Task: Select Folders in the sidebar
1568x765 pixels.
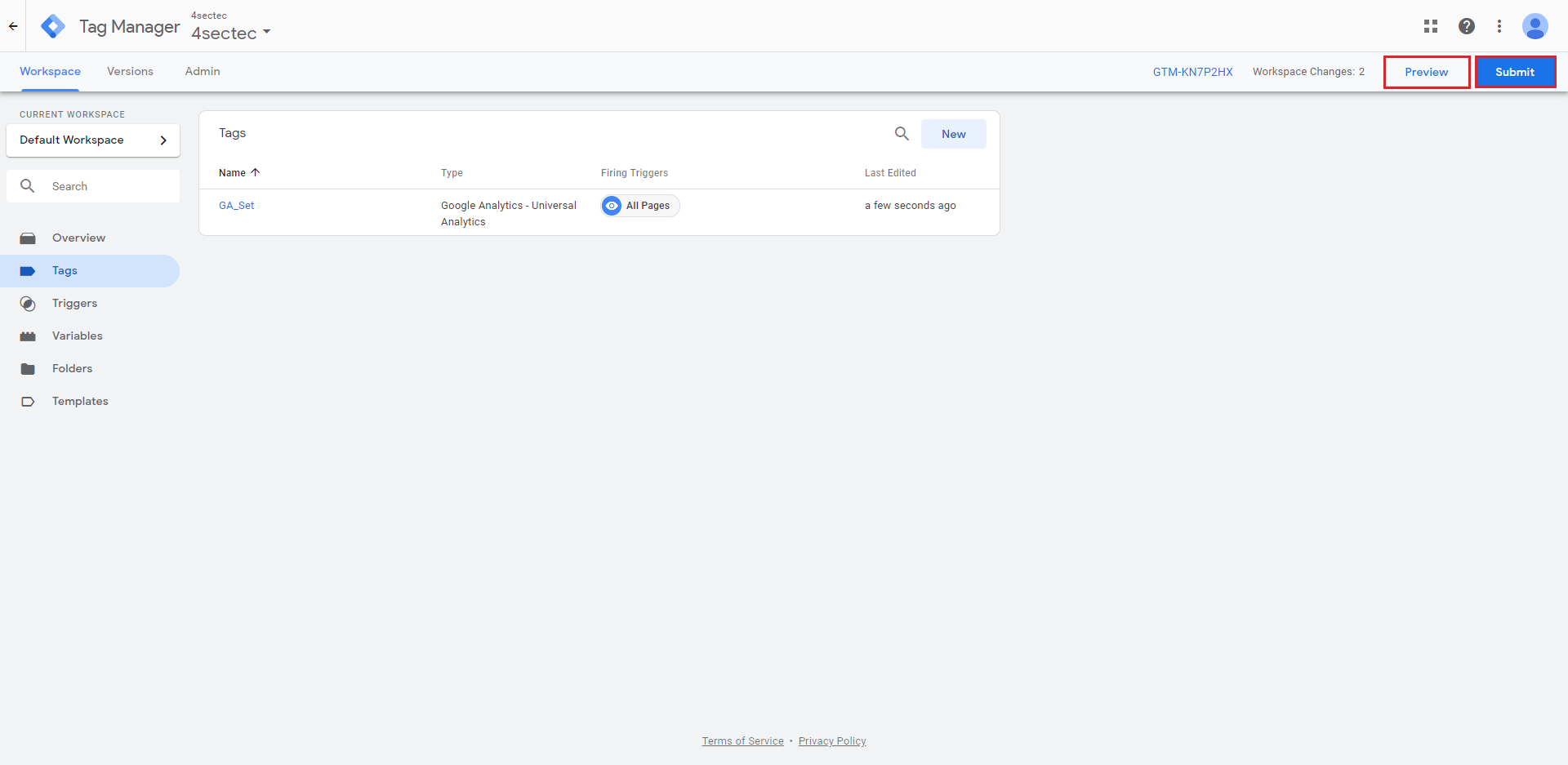Action: pyautogui.click(x=90, y=369)
